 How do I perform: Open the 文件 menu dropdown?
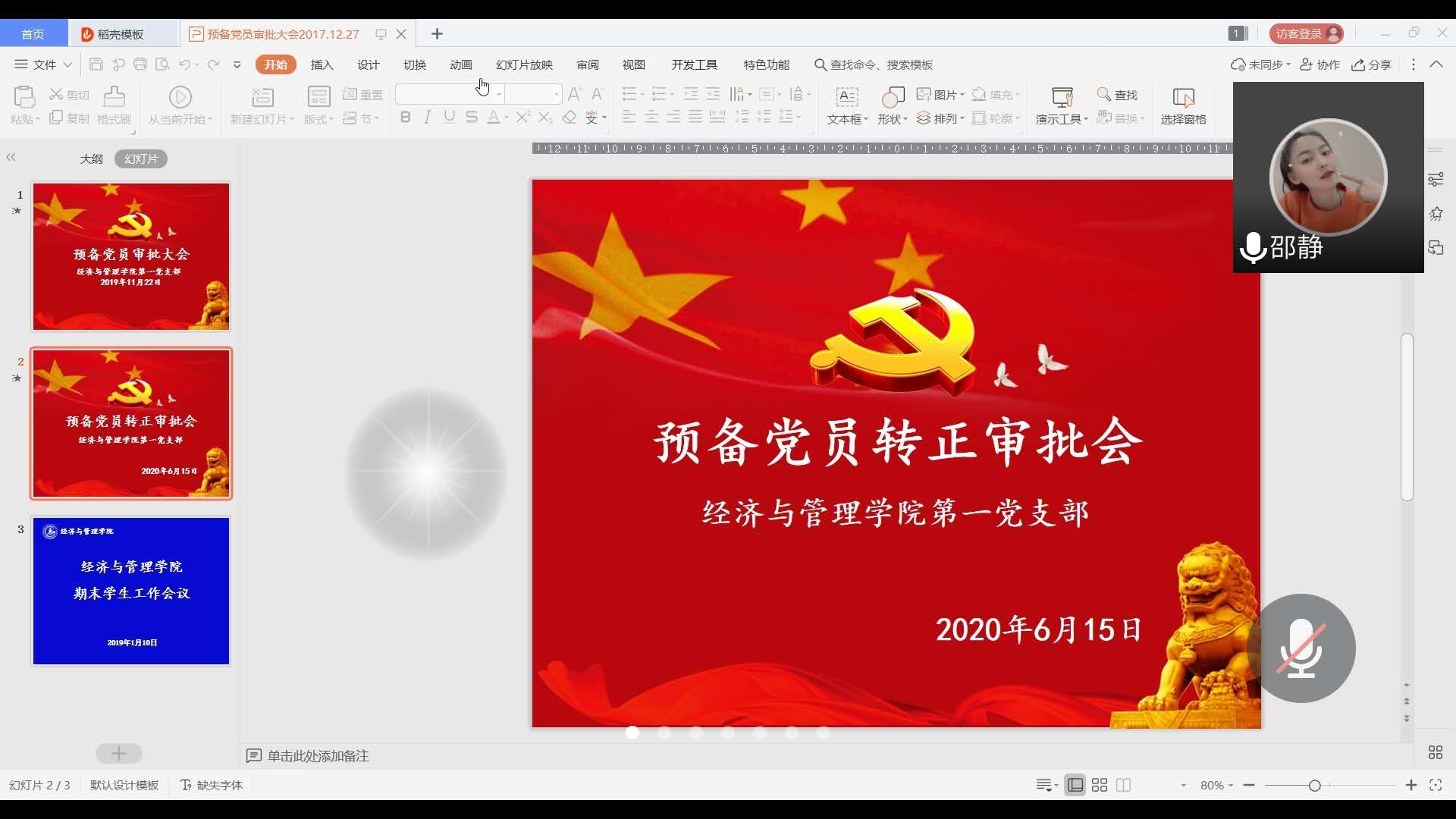[x=44, y=64]
